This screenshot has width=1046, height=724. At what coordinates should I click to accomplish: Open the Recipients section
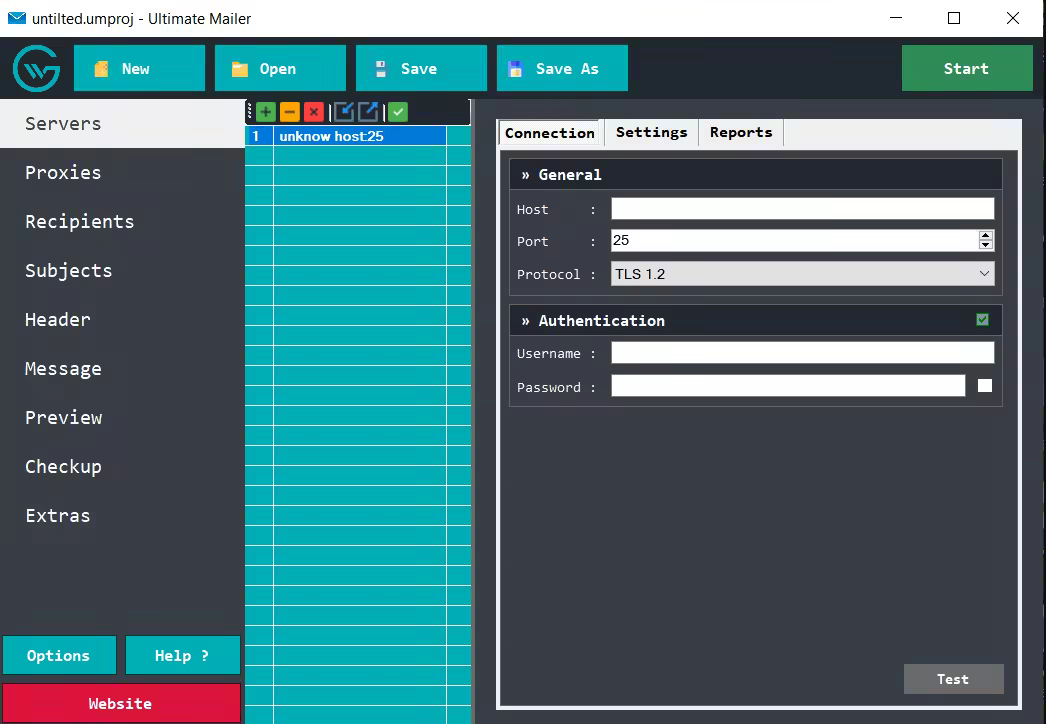78,221
